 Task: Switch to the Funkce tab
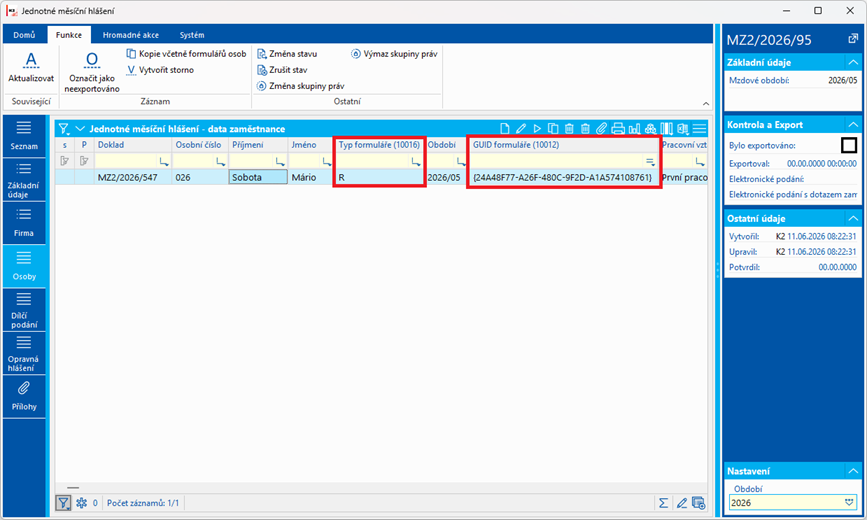(x=69, y=35)
